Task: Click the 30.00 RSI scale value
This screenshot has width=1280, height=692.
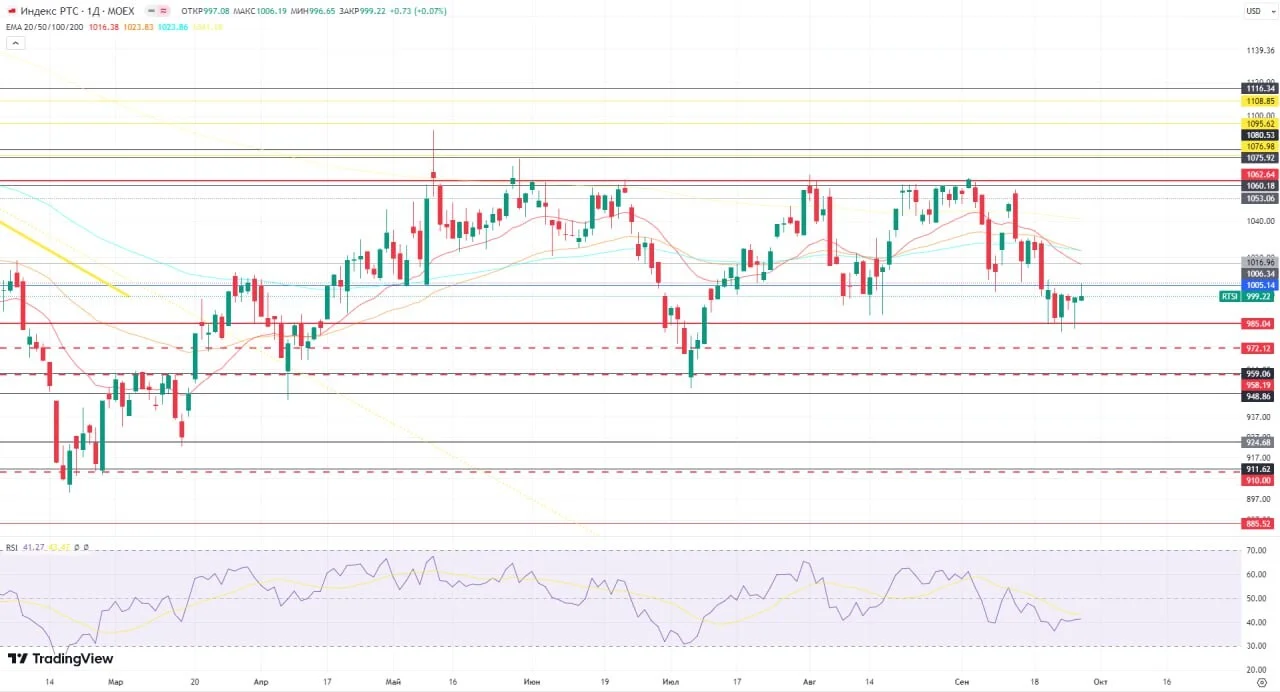Action: 1257,646
